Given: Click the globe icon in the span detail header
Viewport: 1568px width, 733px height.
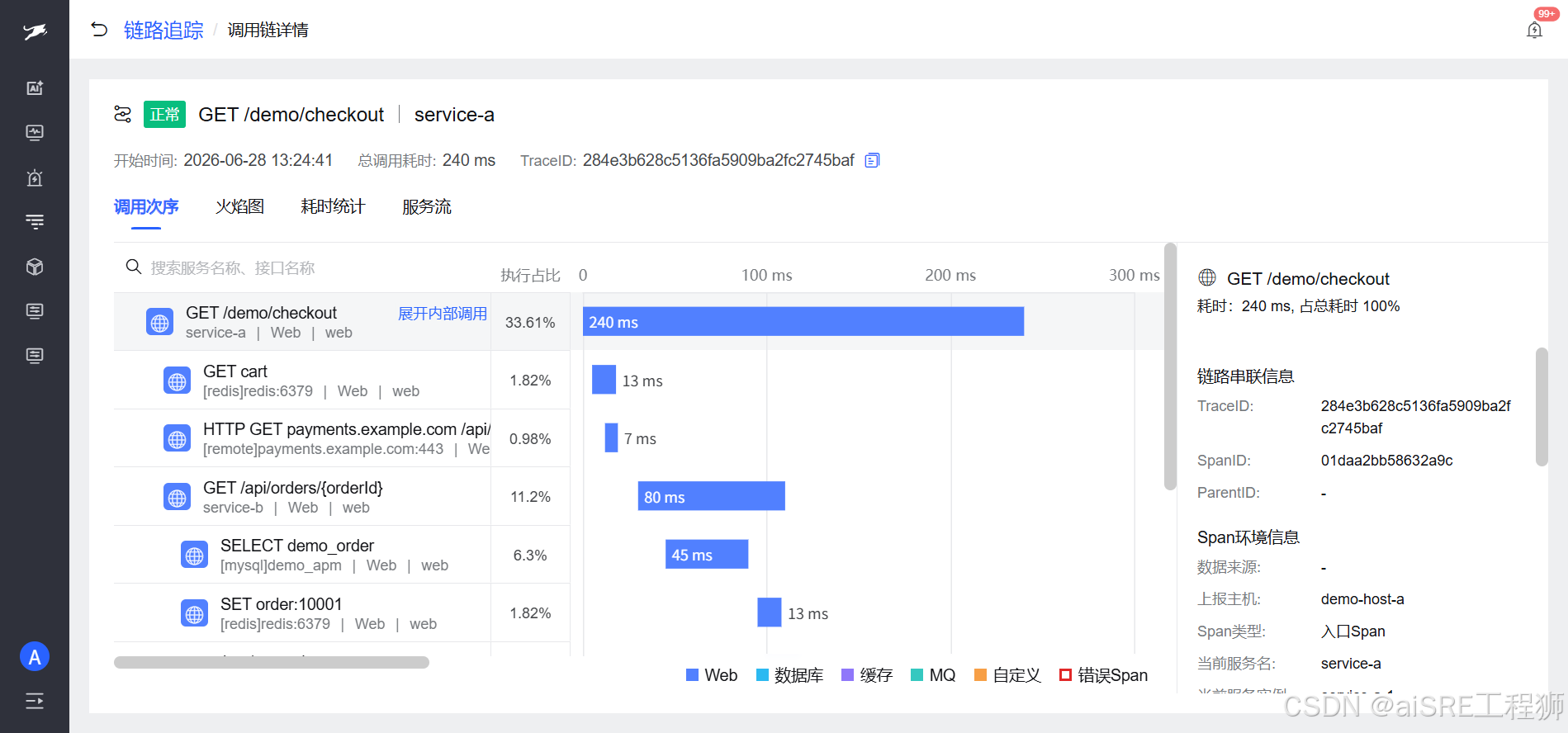Looking at the screenshot, I should click(1207, 278).
